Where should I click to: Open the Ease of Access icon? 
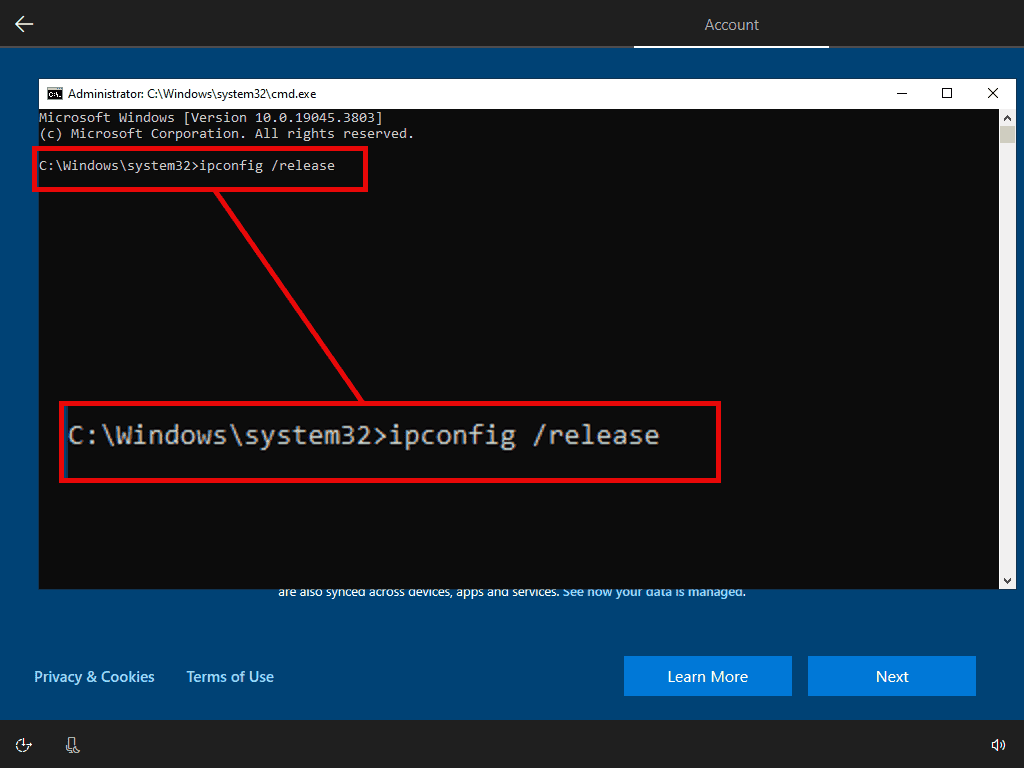pos(24,745)
